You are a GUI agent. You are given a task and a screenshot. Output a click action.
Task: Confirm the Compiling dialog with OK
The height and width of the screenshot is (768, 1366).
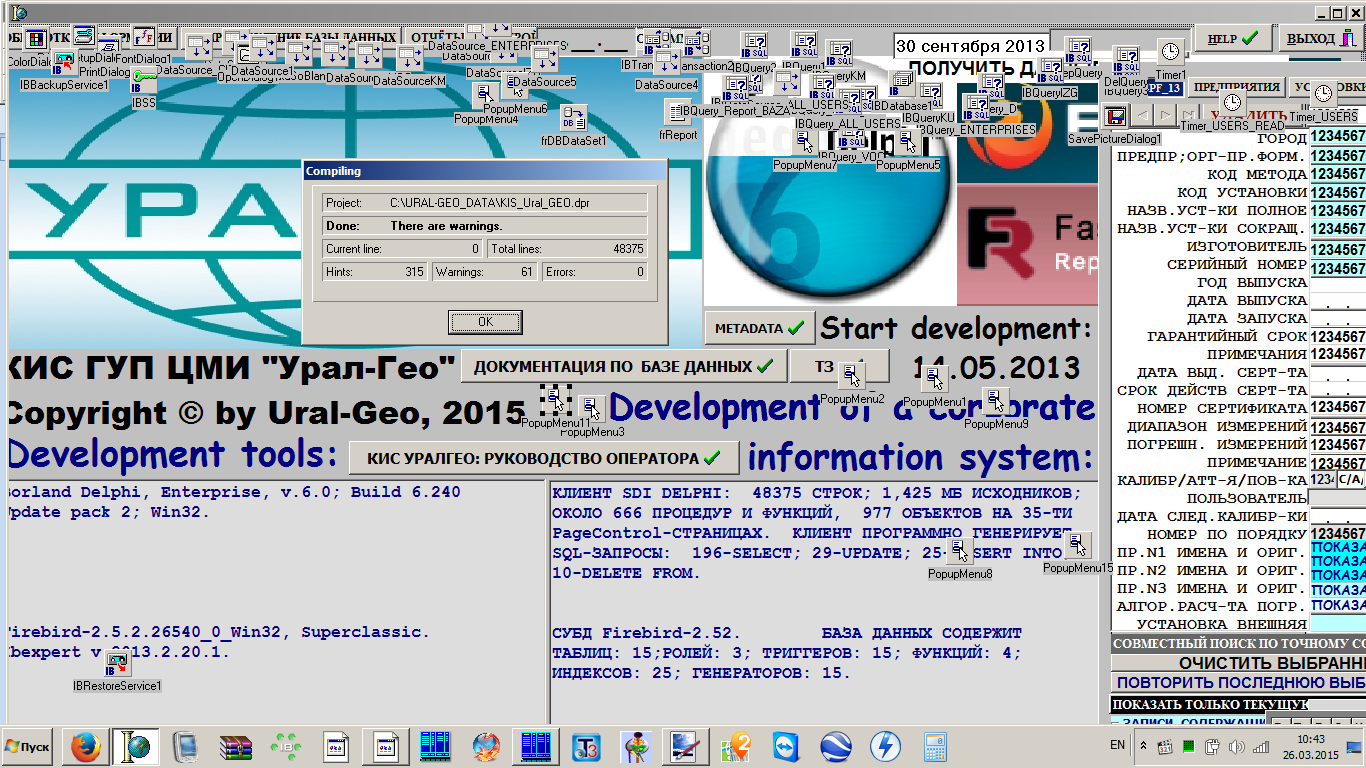click(485, 322)
